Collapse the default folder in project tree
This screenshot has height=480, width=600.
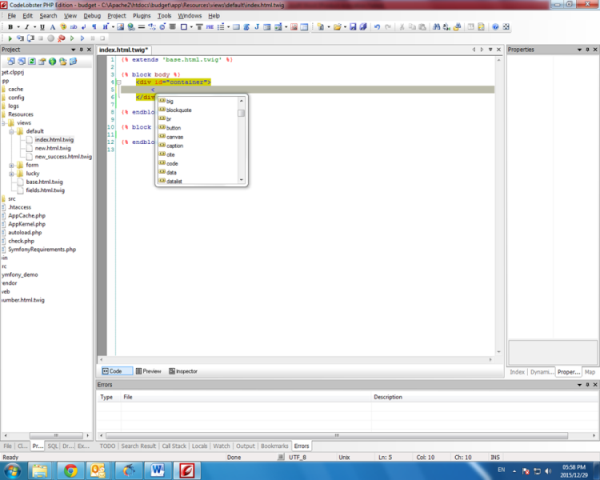(12, 131)
